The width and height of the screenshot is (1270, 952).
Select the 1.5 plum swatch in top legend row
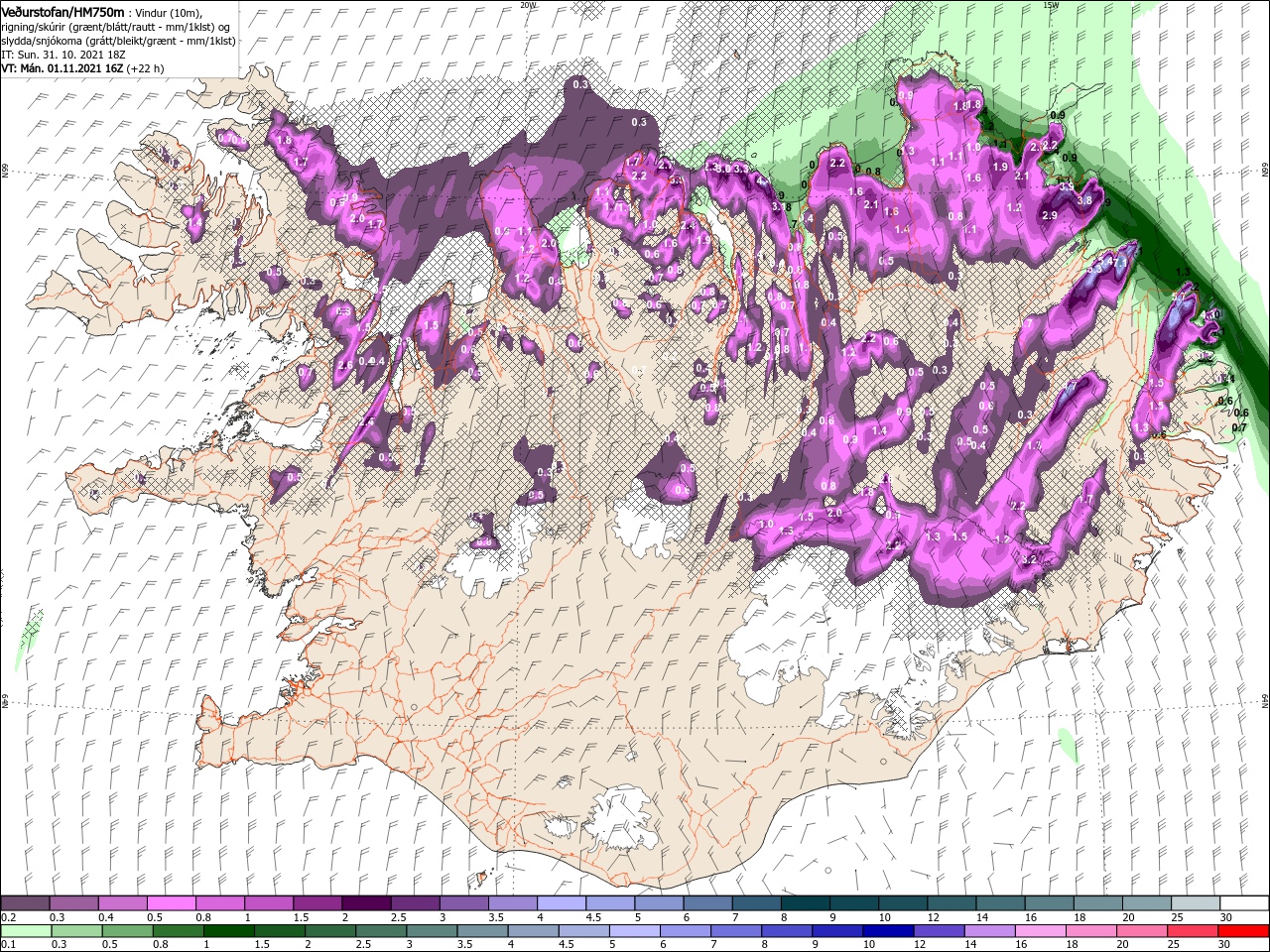click(317, 902)
